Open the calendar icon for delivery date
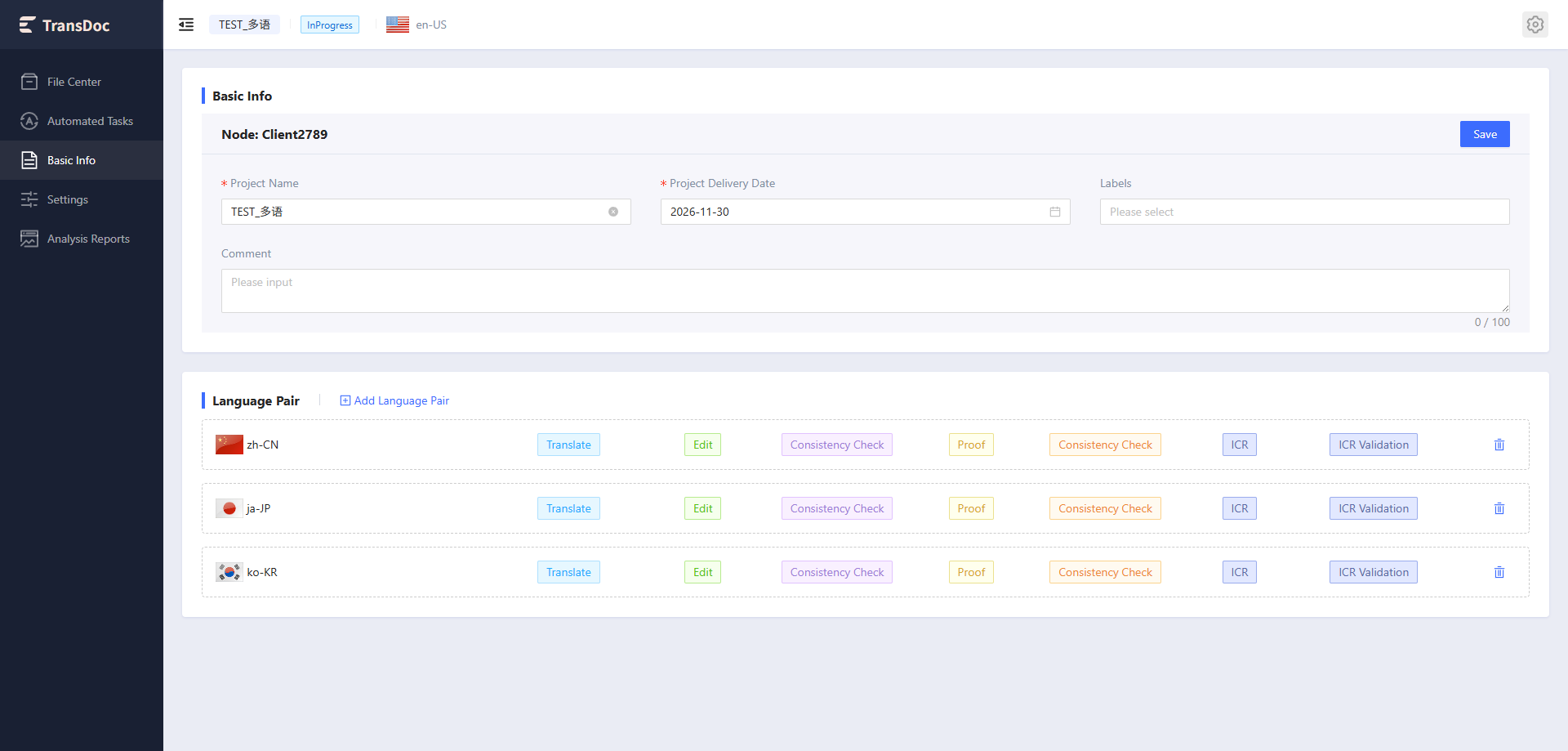 (1055, 212)
